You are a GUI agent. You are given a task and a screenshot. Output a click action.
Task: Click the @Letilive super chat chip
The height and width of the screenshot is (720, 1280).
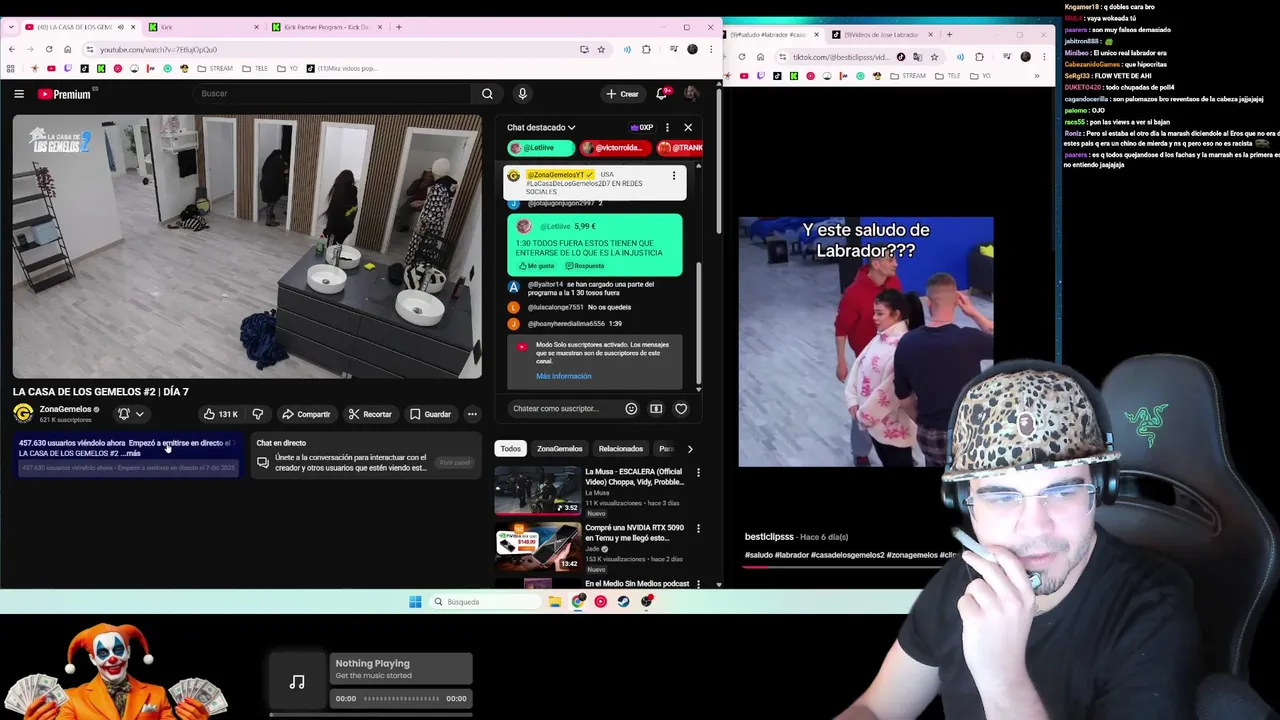(541, 148)
